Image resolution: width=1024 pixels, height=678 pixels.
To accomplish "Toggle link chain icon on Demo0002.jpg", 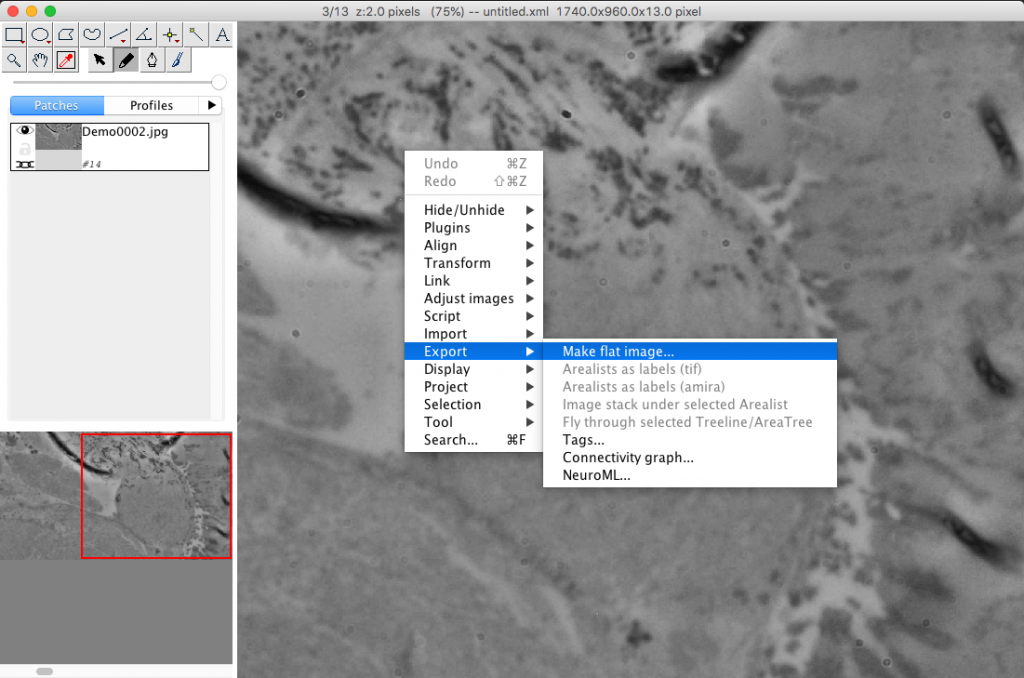I will [x=24, y=164].
